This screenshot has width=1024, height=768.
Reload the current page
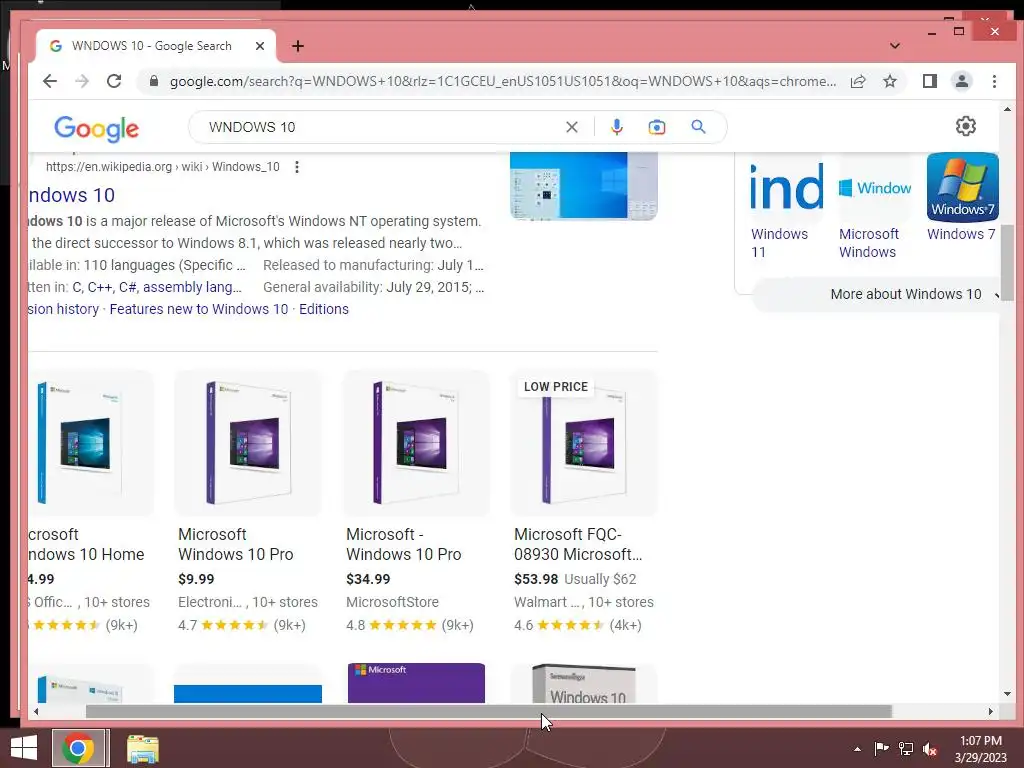(114, 81)
